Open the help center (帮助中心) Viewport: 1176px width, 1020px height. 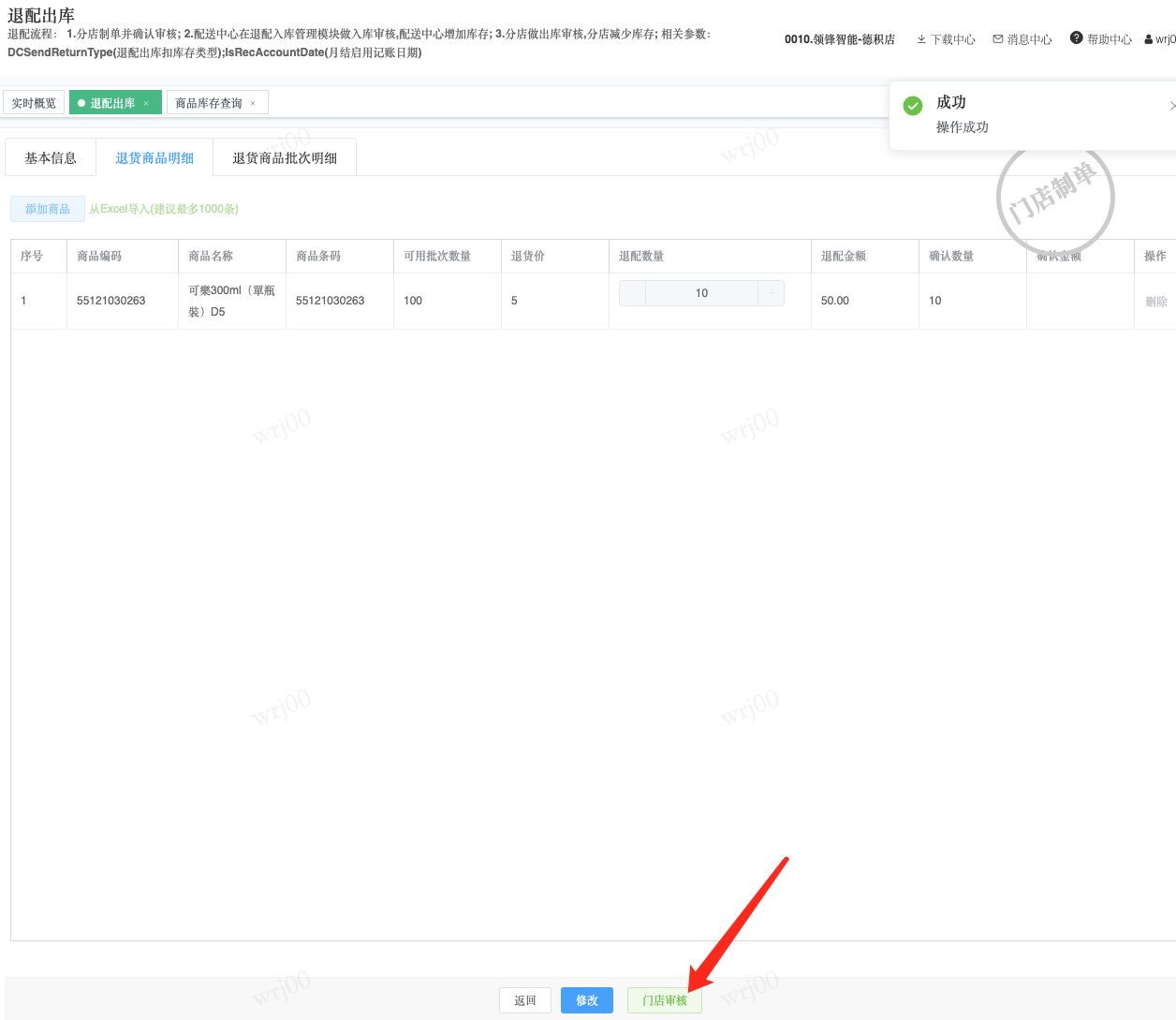(1101, 38)
